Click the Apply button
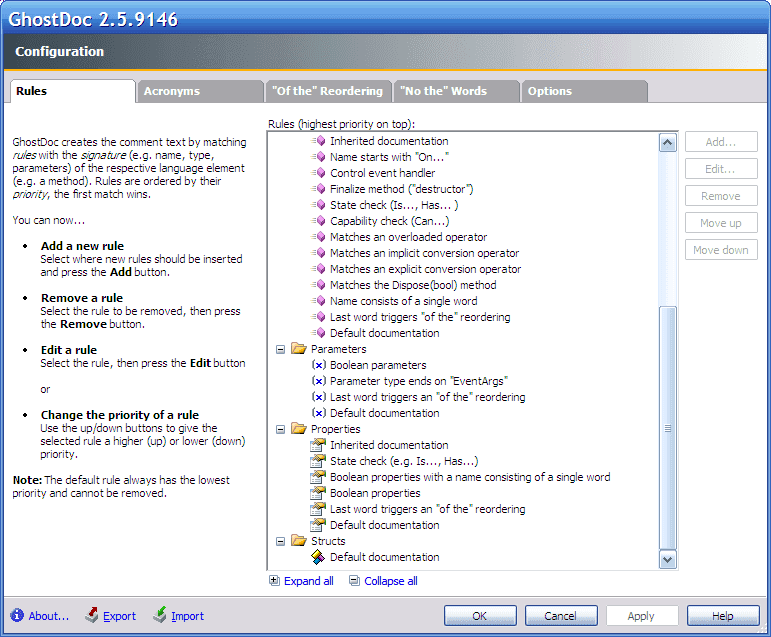This screenshot has width=771, height=637. 642,615
